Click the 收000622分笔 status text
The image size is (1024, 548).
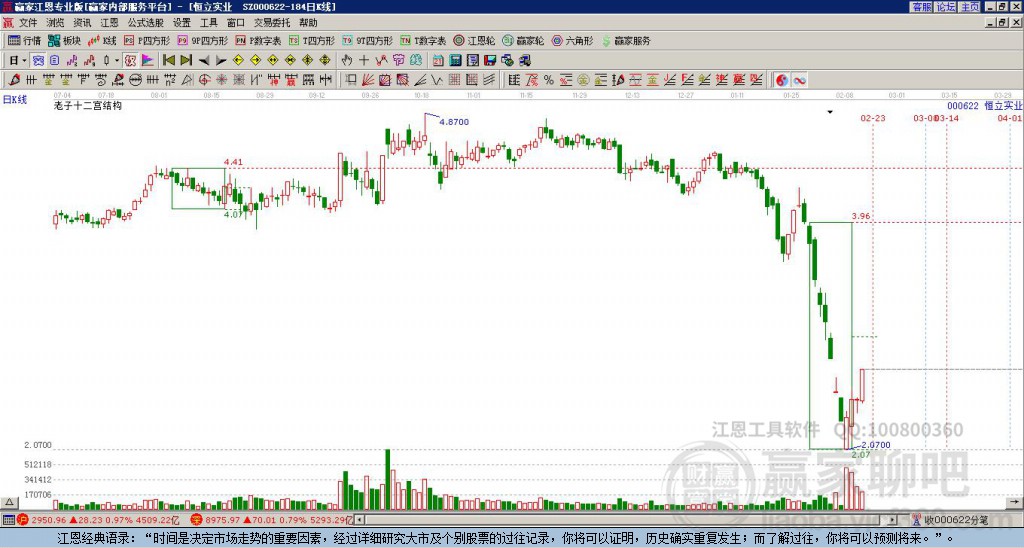(956, 520)
